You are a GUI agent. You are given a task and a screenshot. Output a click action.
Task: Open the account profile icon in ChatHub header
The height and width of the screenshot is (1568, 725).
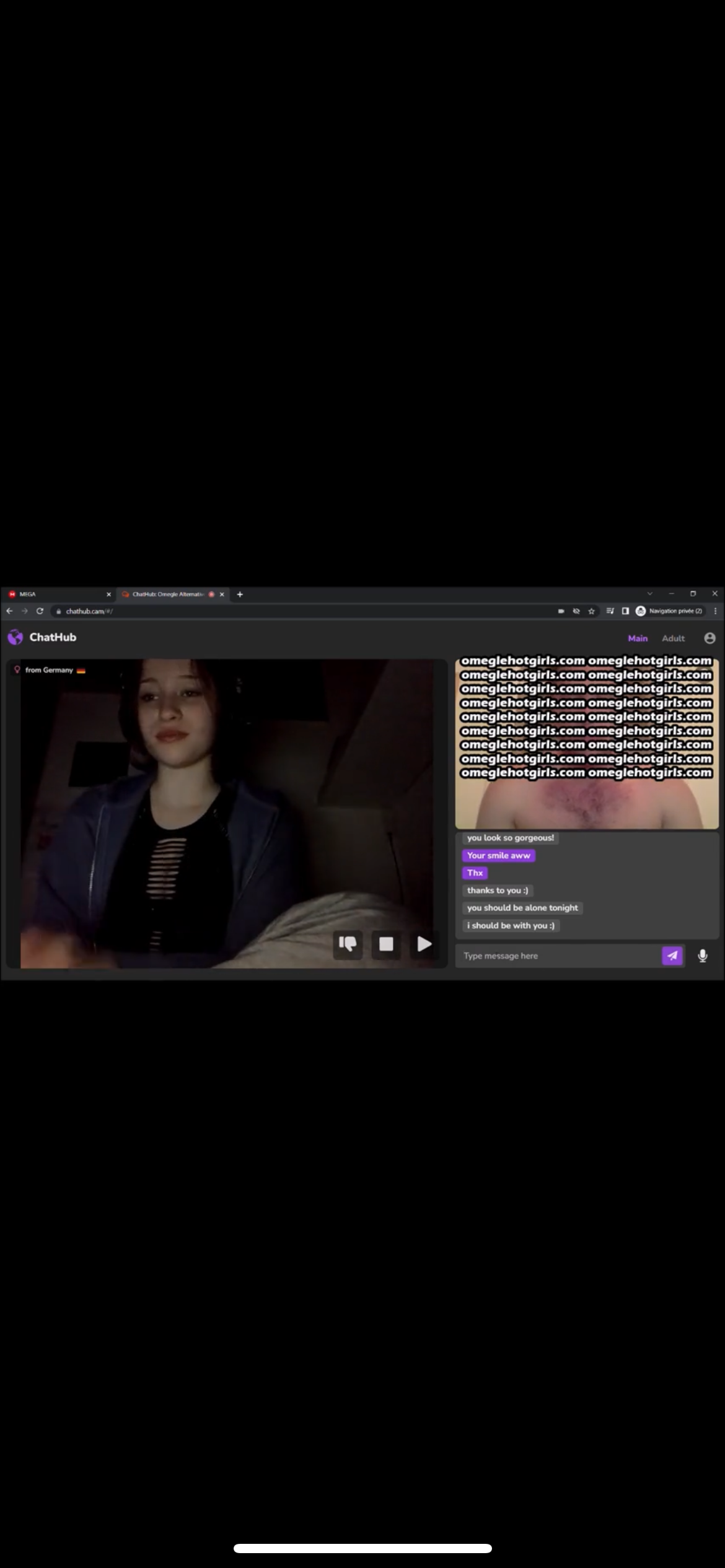[710, 638]
